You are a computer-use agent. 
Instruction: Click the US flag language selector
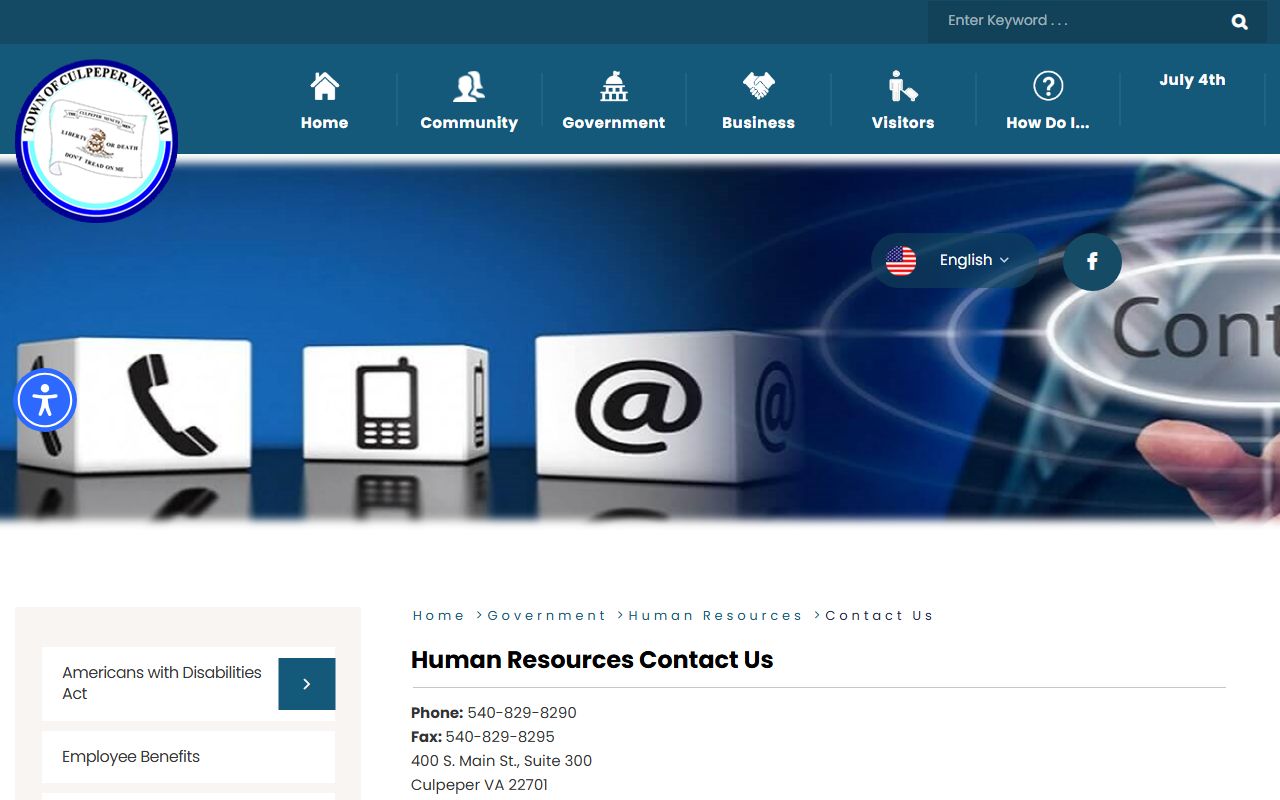tap(901, 261)
